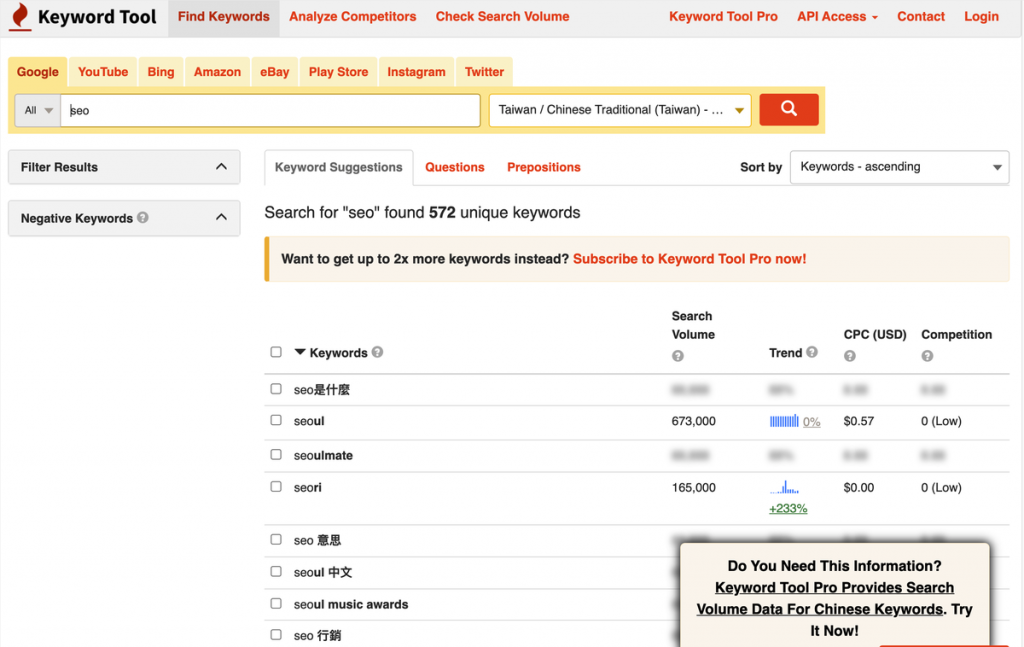Image resolution: width=1024 pixels, height=647 pixels.
Task: Open the Questions tab
Action: point(455,167)
